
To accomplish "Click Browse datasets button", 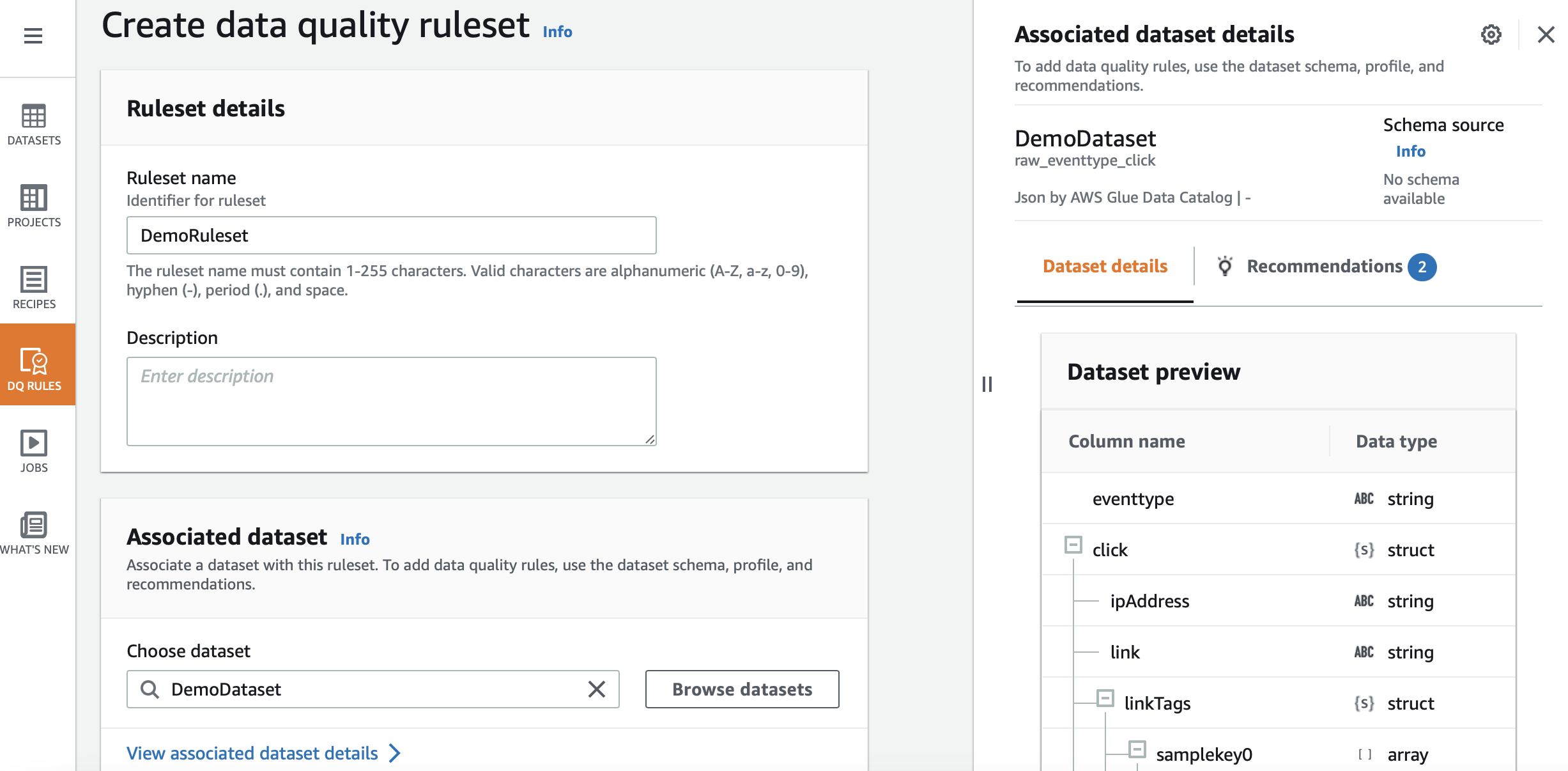I will tap(742, 689).
